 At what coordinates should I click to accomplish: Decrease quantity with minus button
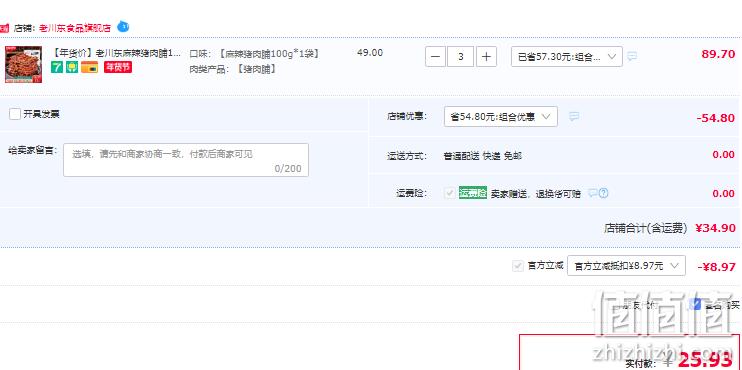coord(435,57)
